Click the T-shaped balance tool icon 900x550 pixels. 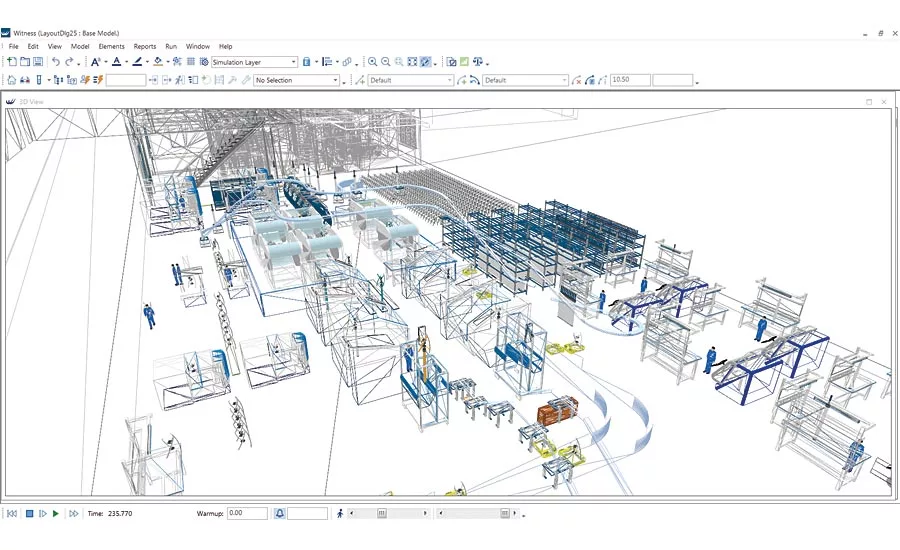(478, 61)
